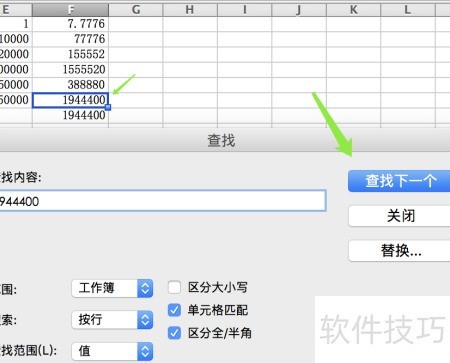Click the Find Next (查找下一个) button
450x363 pixels.
point(399,181)
